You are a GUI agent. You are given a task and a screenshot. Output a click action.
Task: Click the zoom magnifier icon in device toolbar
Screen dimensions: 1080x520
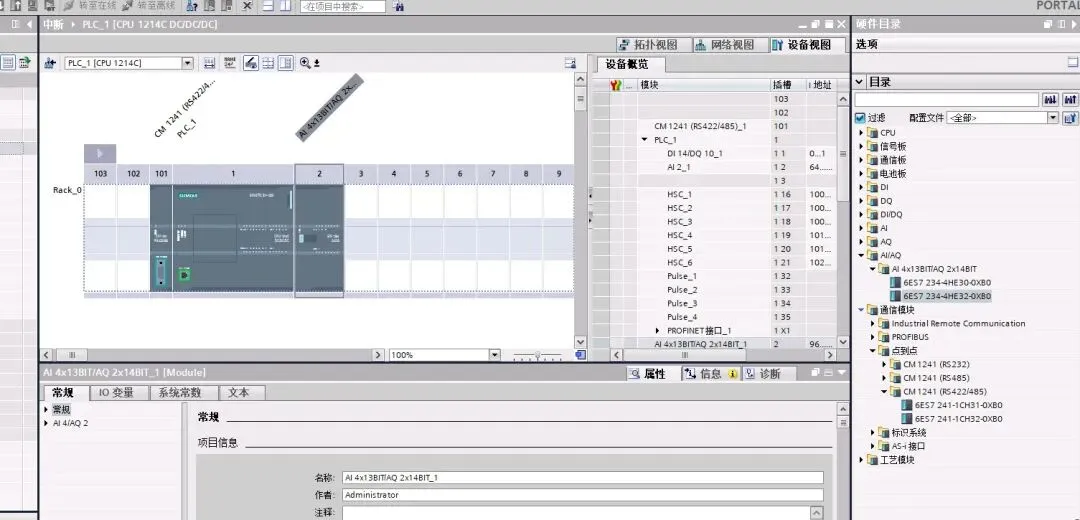point(305,63)
